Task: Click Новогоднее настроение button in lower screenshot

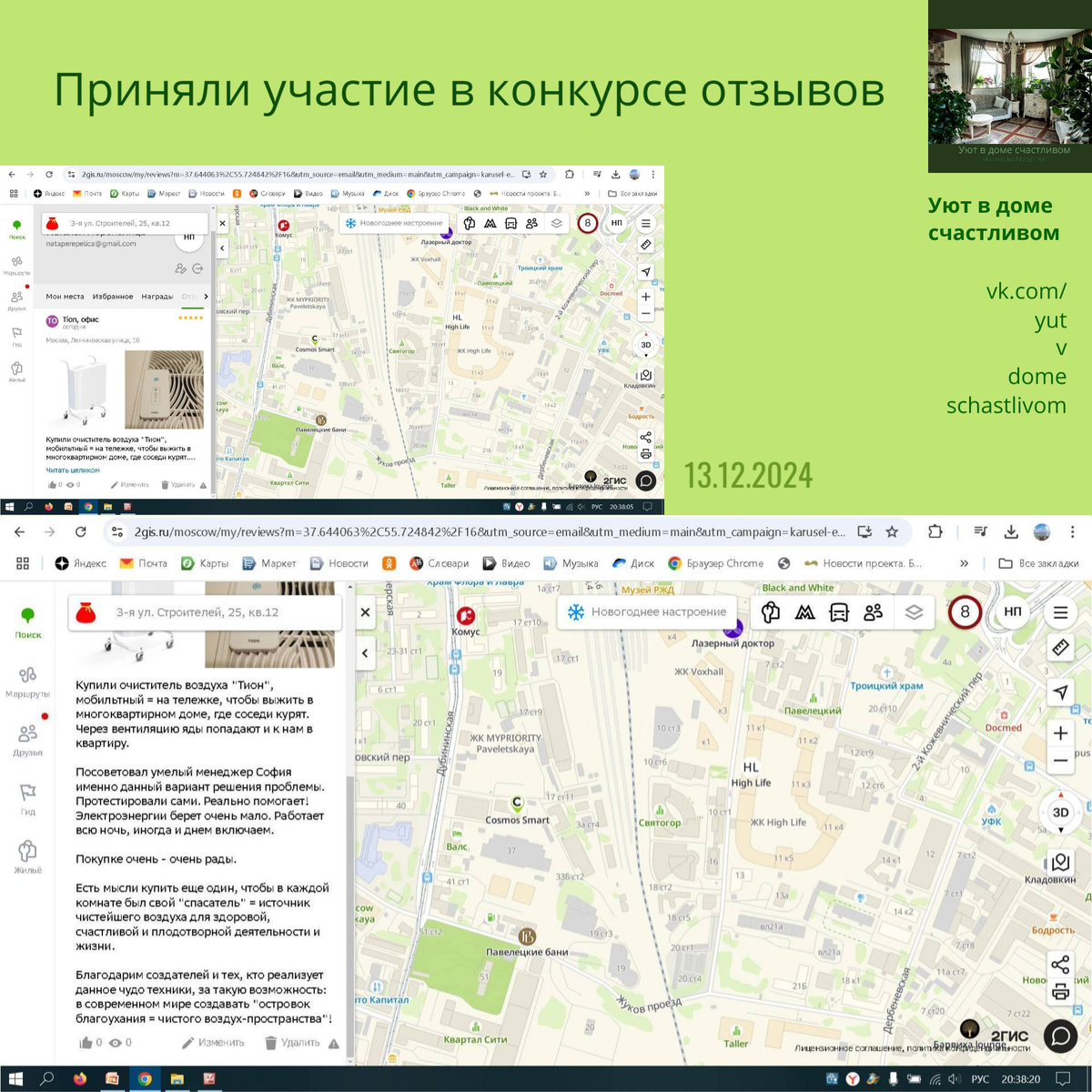Action: (x=647, y=612)
